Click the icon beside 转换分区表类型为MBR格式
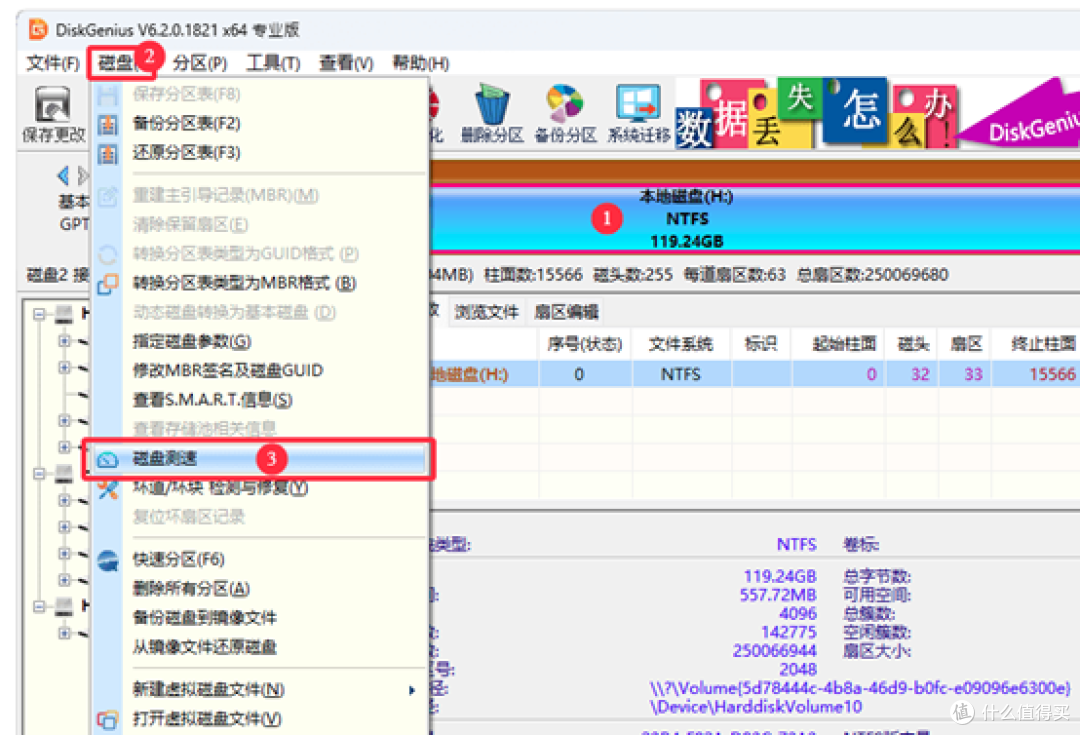The image size is (1080, 735). pyautogui.click(x=107, y=283)
